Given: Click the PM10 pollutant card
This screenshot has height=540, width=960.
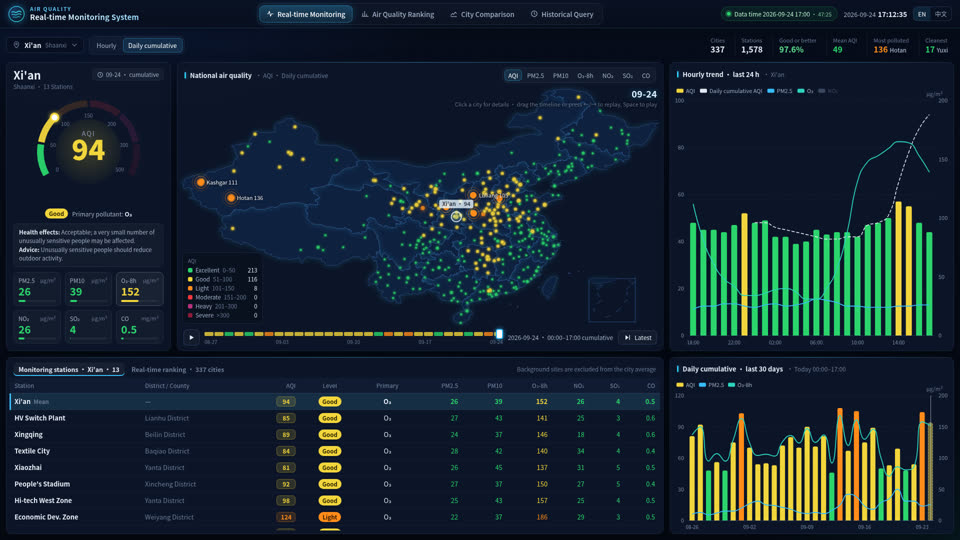Looking at the screenshot, I should (x=88, y=288).
